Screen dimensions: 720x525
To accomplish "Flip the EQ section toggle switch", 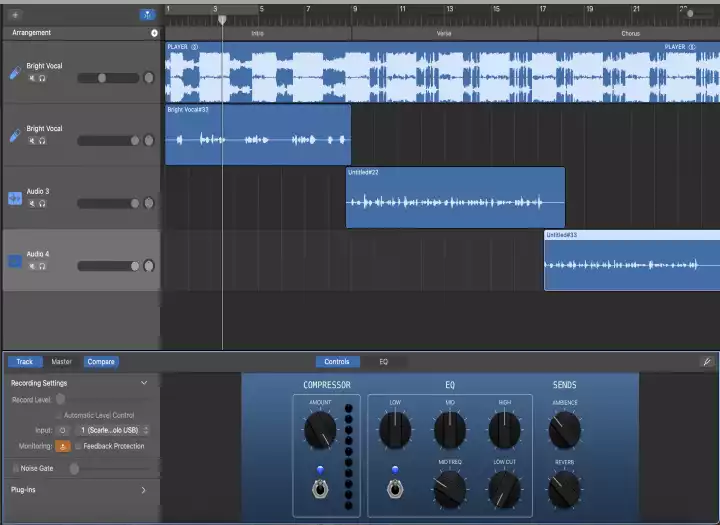I will point(395,489).
